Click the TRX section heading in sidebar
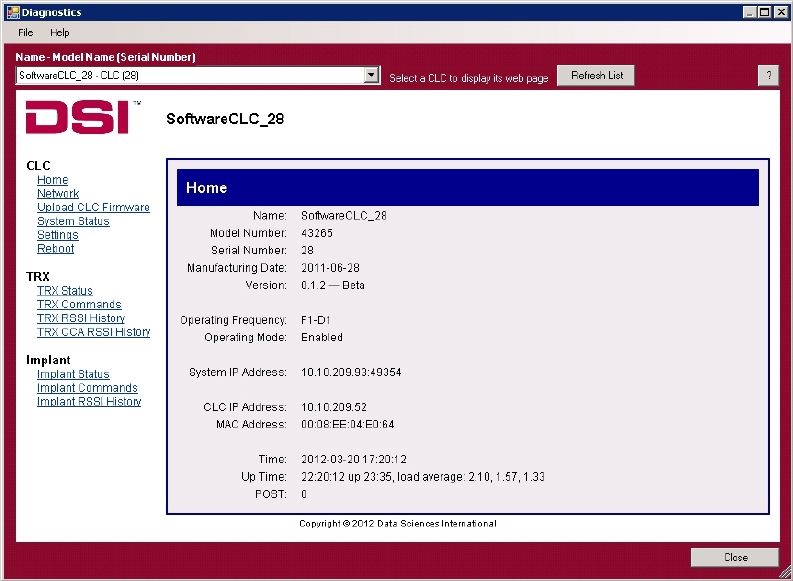 point(38,277)
